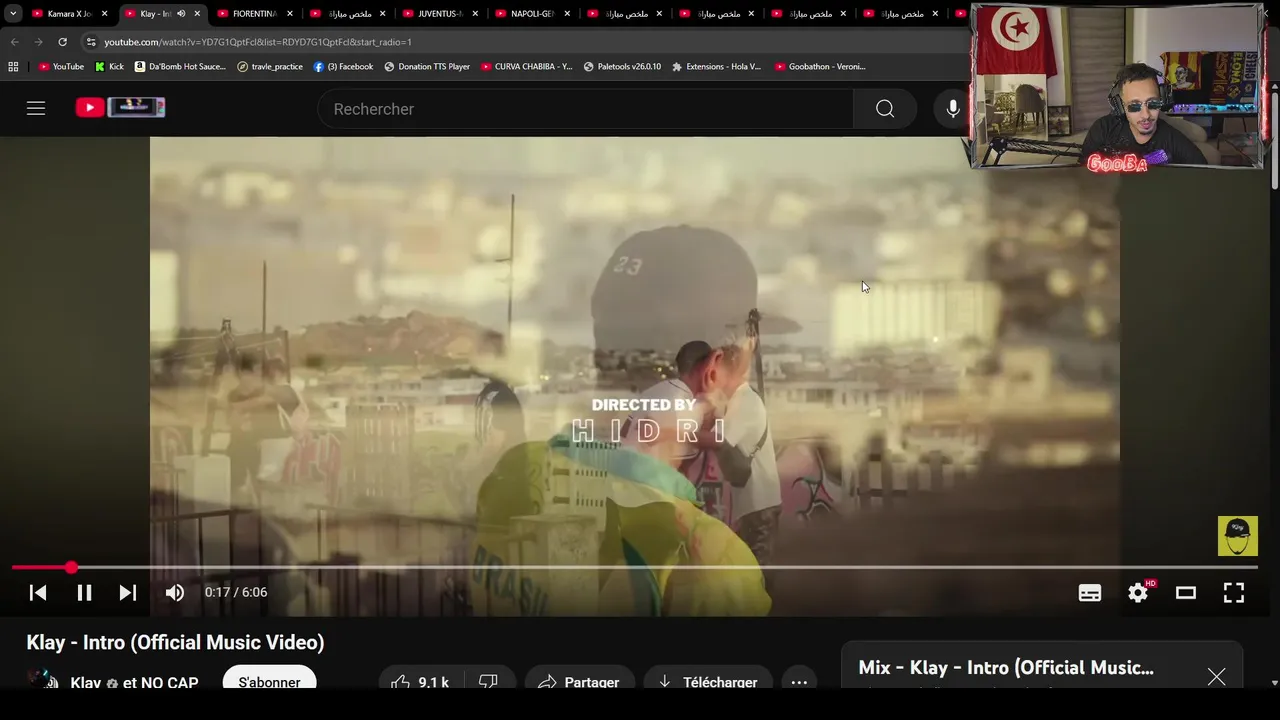The height and width of the screenshot is (720, 1280).
Task: Mute the Klay tab via its speaker icon
Action: coord(181,14)
